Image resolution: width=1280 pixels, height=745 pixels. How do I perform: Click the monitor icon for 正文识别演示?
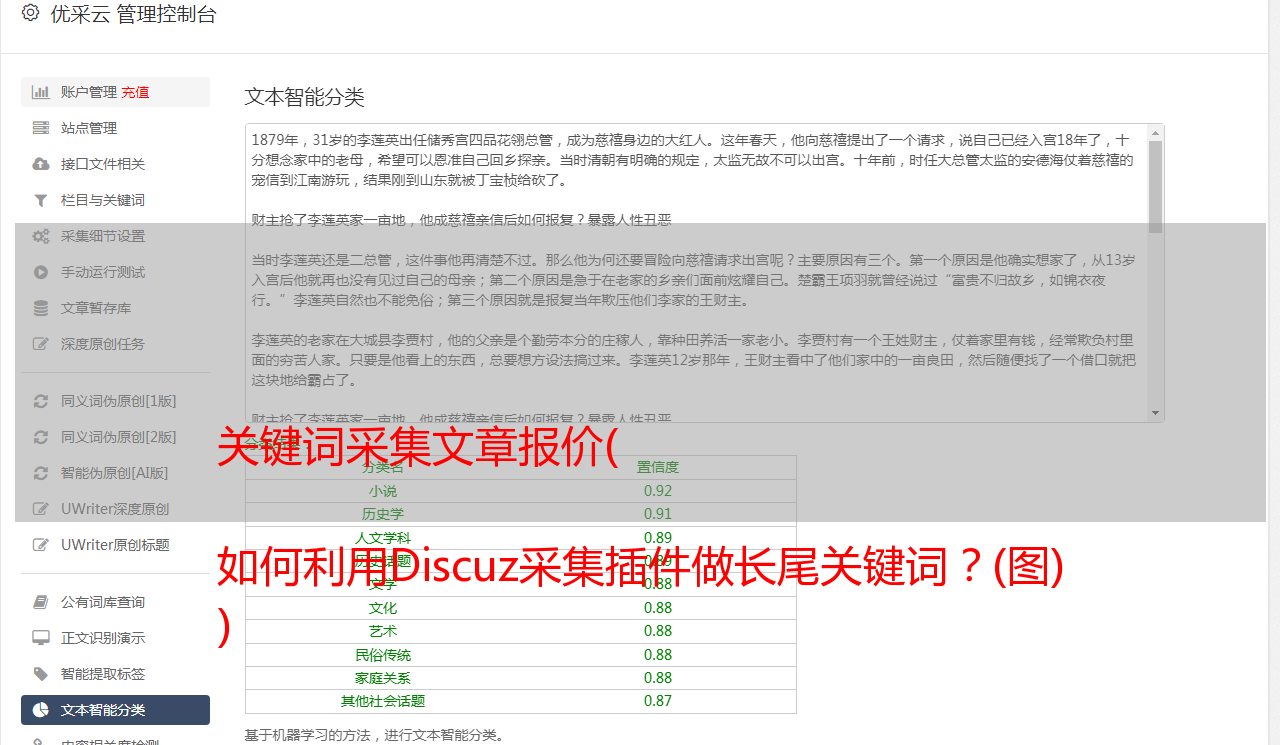[41, 638]
